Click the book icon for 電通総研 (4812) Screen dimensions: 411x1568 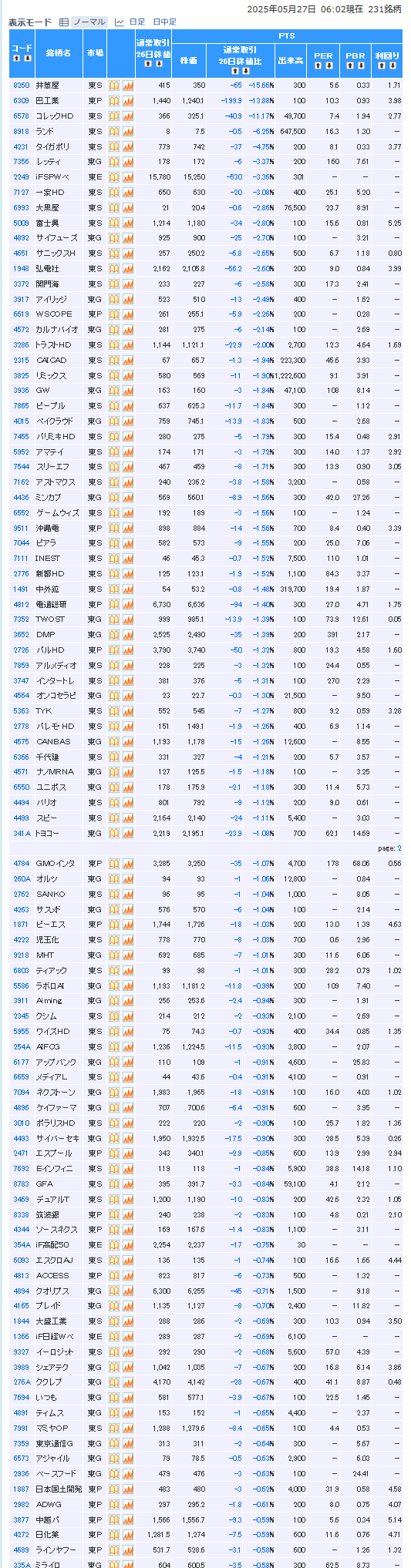point(114,604)
